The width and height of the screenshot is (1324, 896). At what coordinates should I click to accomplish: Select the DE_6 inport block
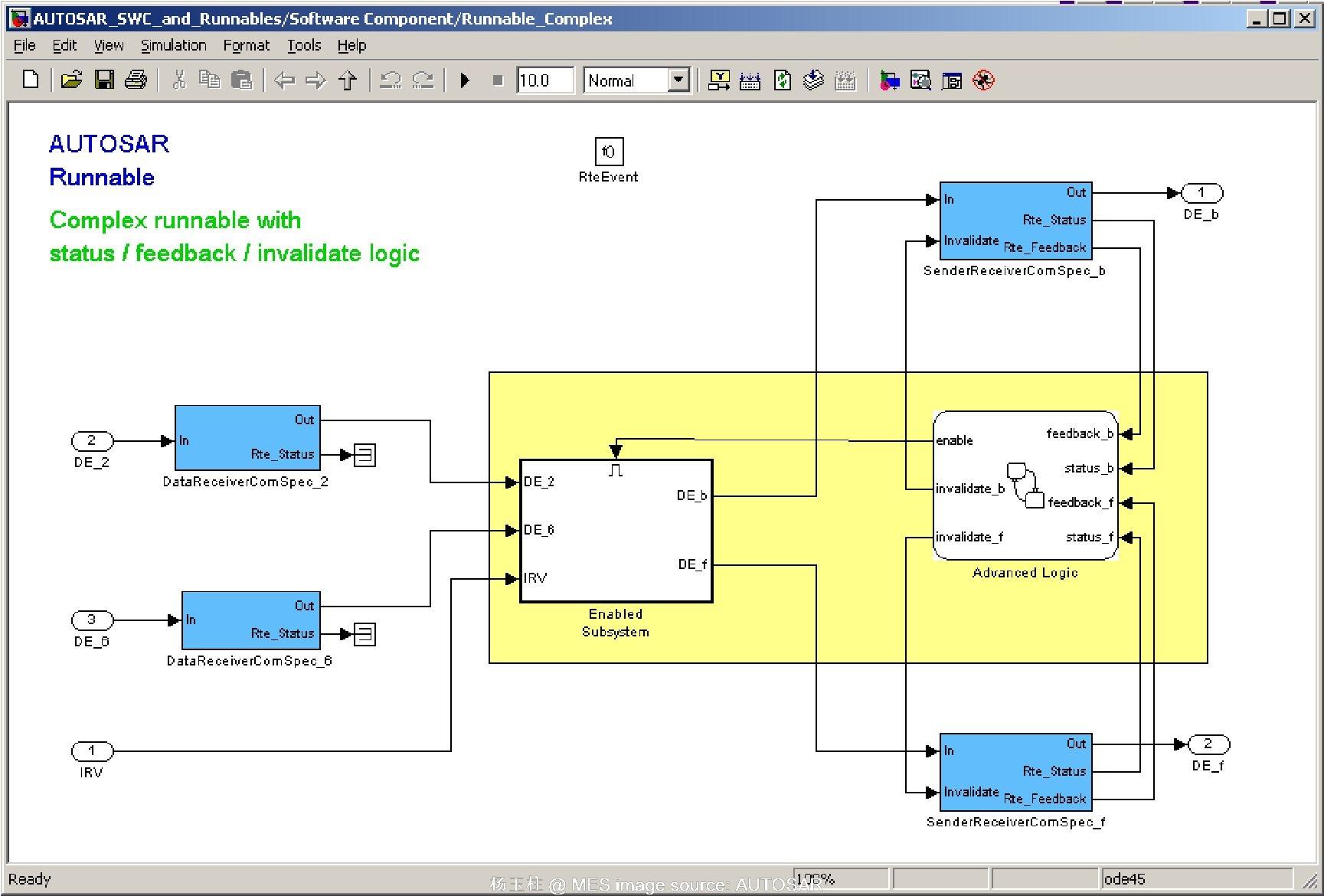click(92, 620)
